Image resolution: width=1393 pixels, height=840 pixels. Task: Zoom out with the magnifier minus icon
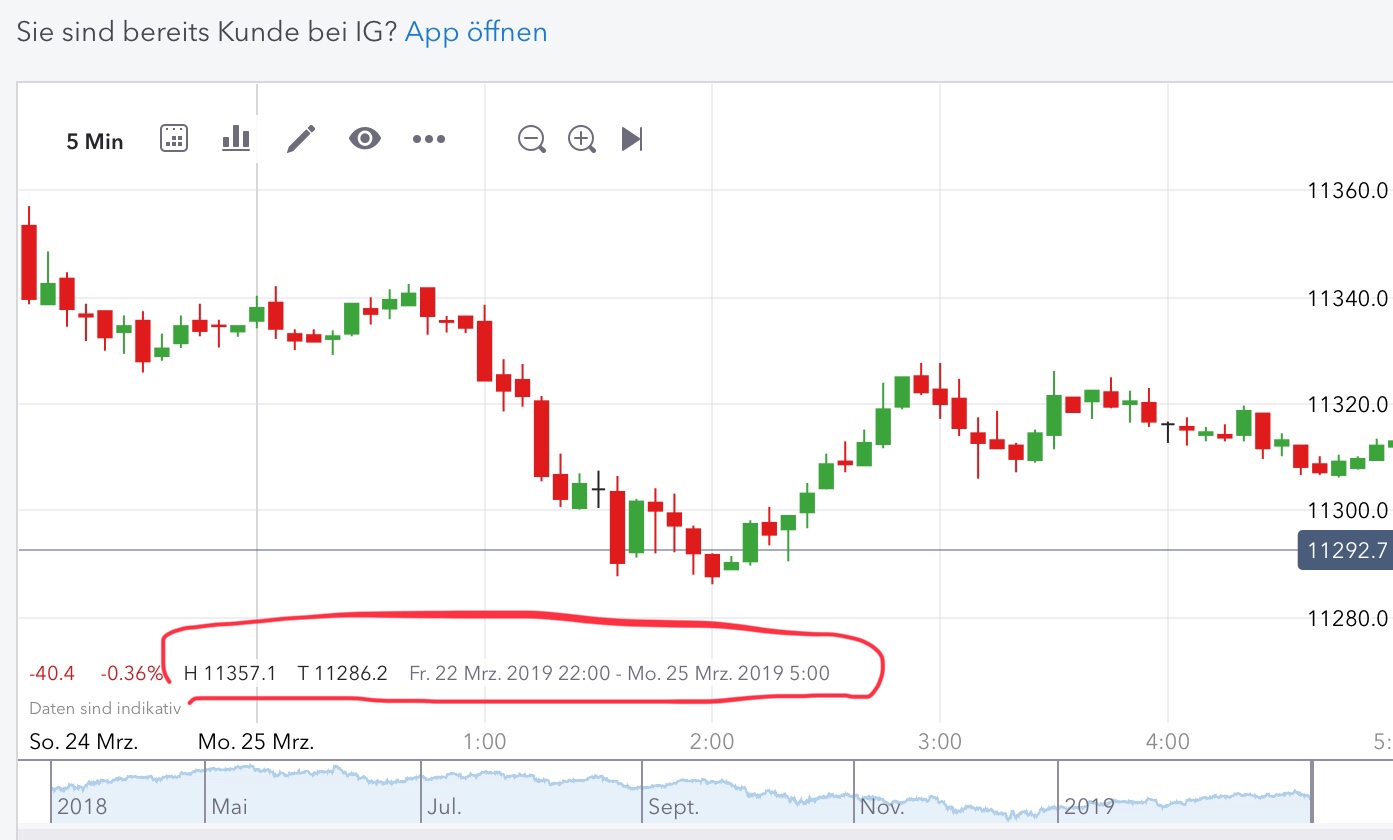point(531,139)
